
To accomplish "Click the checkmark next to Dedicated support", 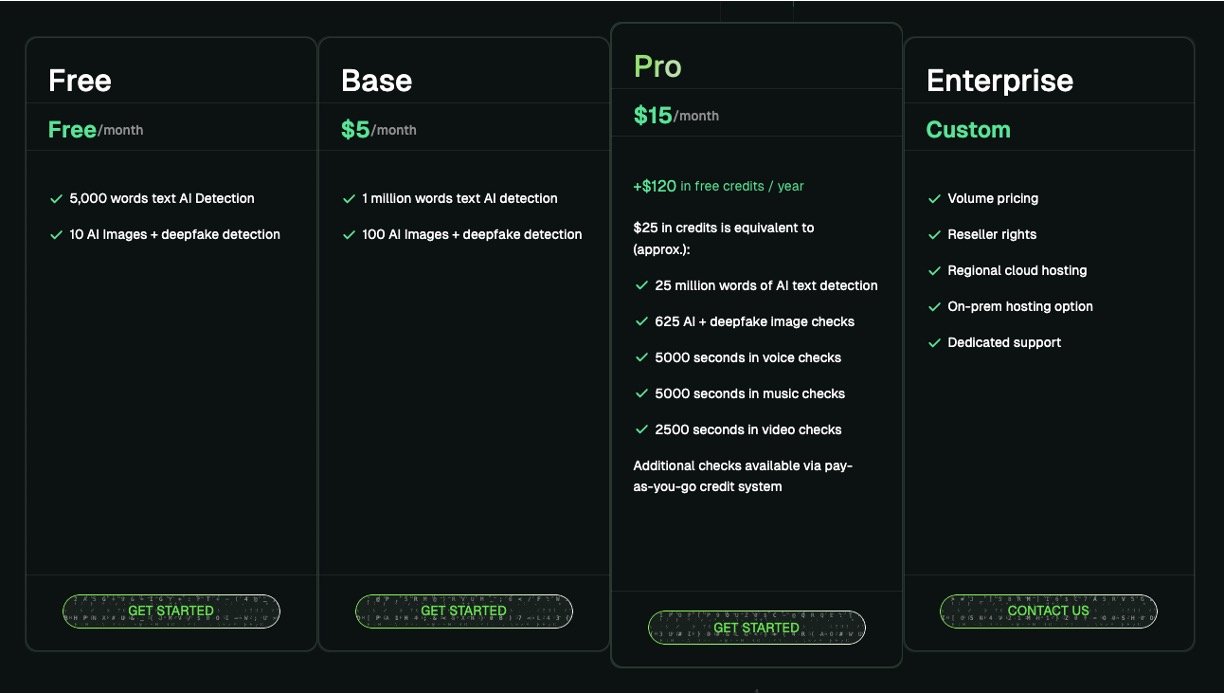I will pos(935,343).
